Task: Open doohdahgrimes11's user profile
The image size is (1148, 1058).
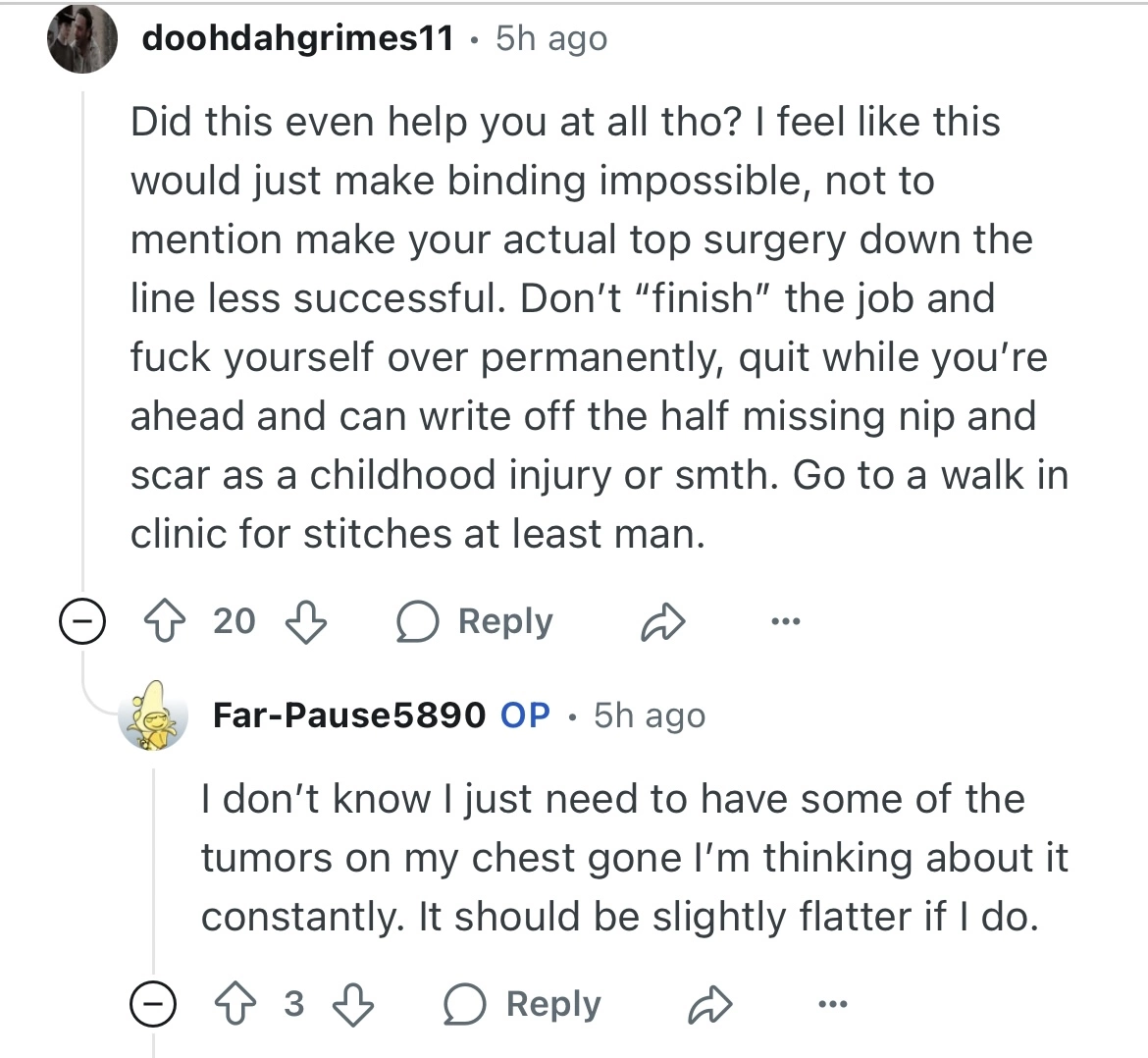Action: tap(298, 38)
